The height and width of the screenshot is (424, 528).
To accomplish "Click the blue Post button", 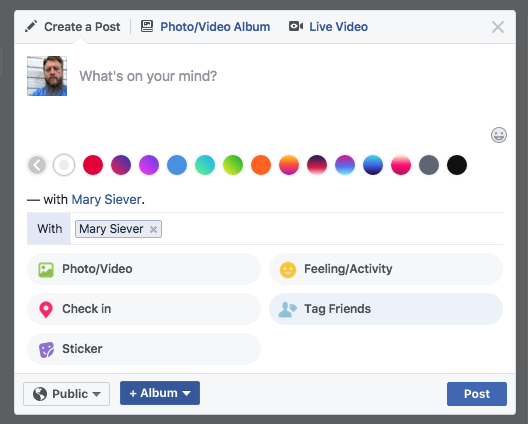I will tap(477, 394).
